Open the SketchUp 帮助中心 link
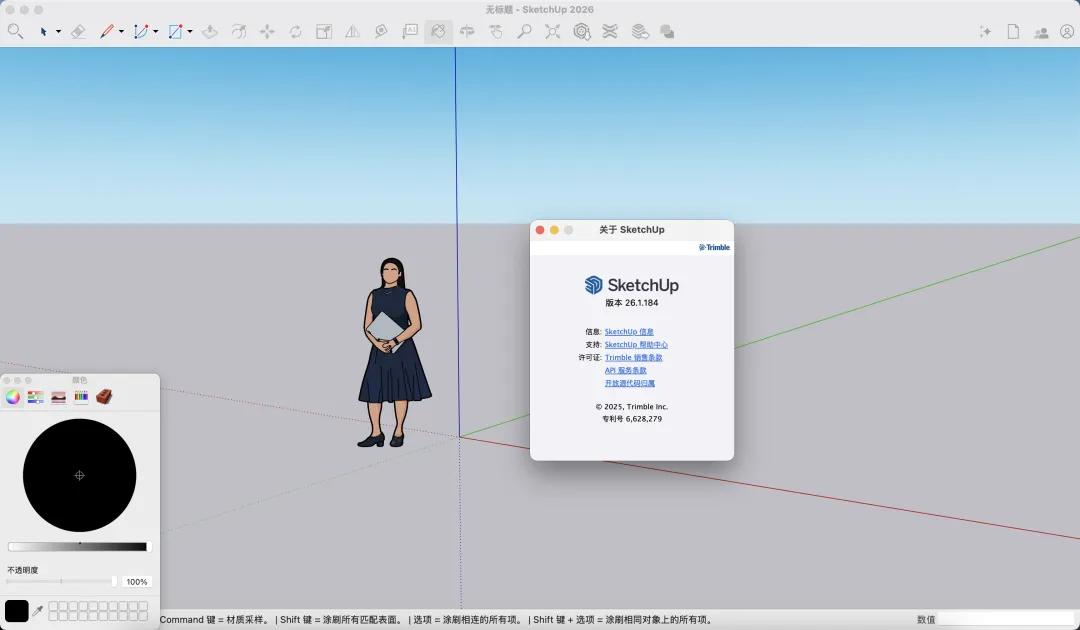The width and height of the screenshot is (1080, 630). pos(636,345)
